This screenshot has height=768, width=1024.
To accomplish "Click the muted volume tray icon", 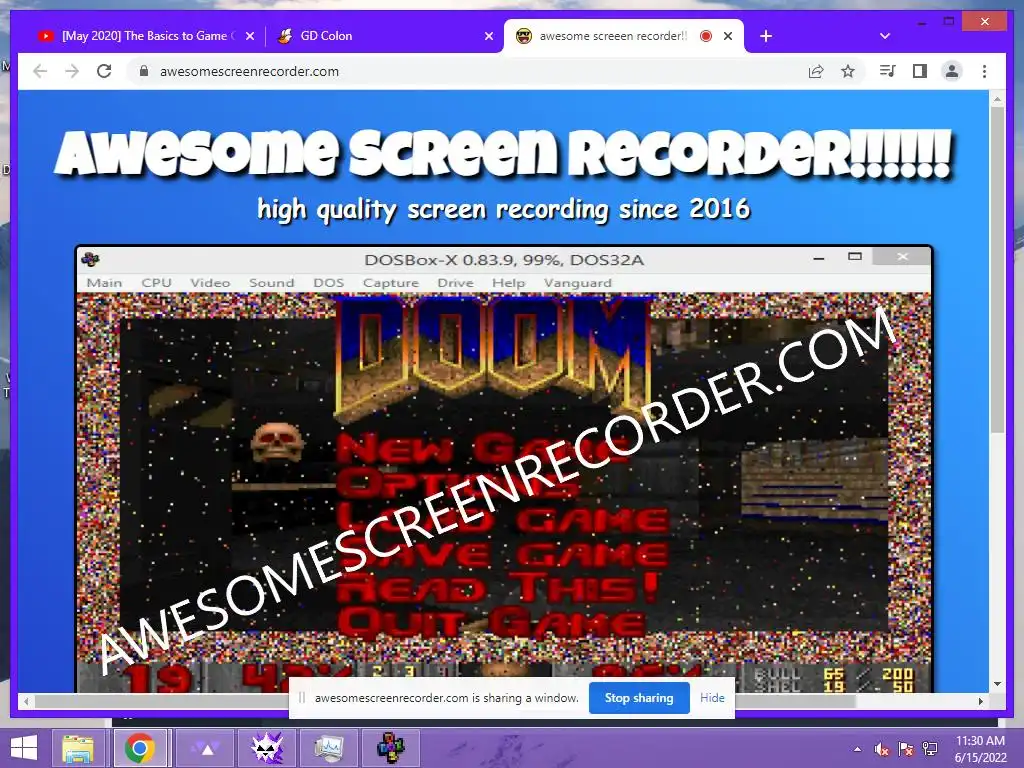I will click(882, 749).
